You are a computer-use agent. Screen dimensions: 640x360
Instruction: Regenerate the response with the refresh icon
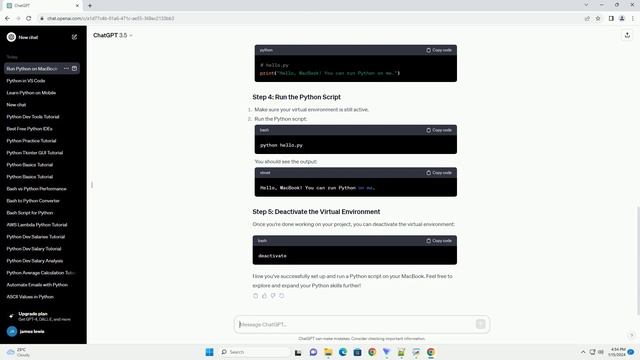282,296
